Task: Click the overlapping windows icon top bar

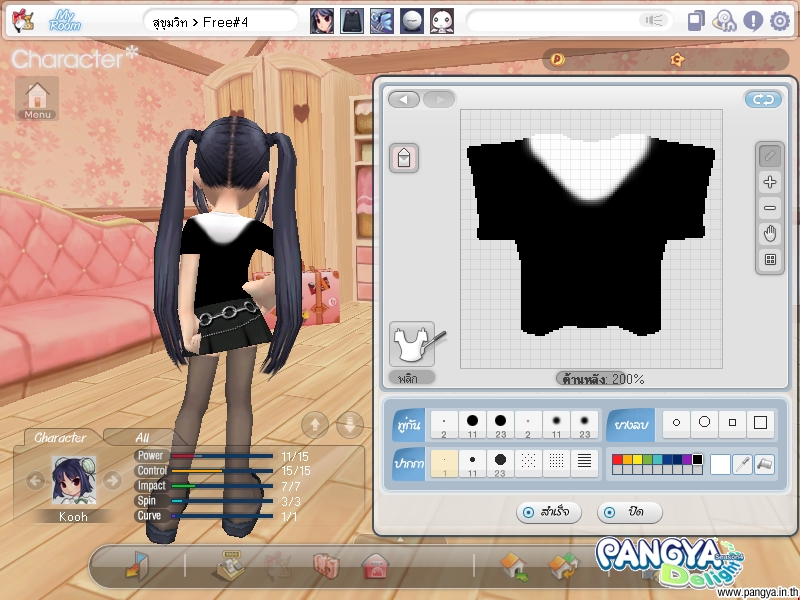Action: tap(696, 21)
